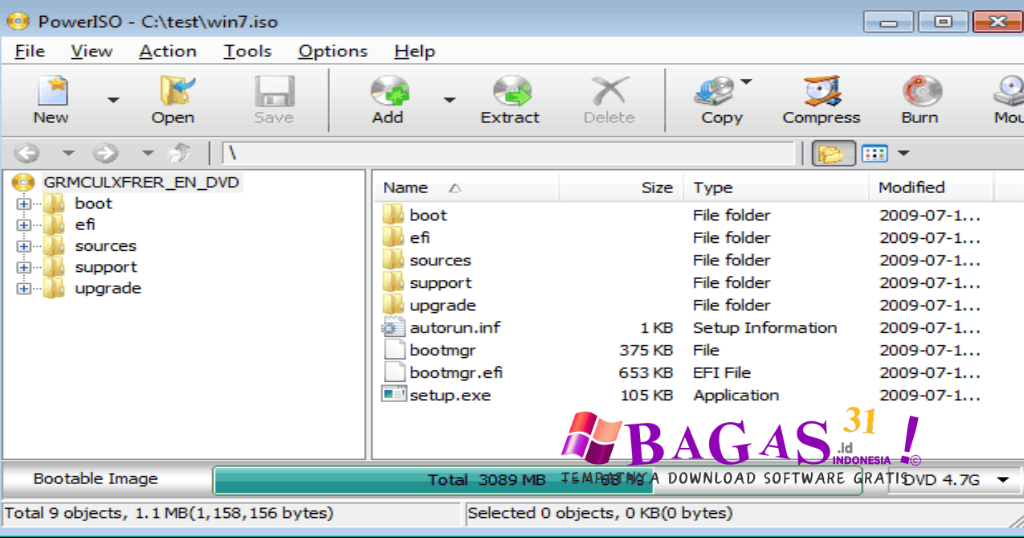Image resolution: width=1024 pixels, height=538 pixels.
Task: Click the Delete X toolbar icon
Action: click(609, 91)
